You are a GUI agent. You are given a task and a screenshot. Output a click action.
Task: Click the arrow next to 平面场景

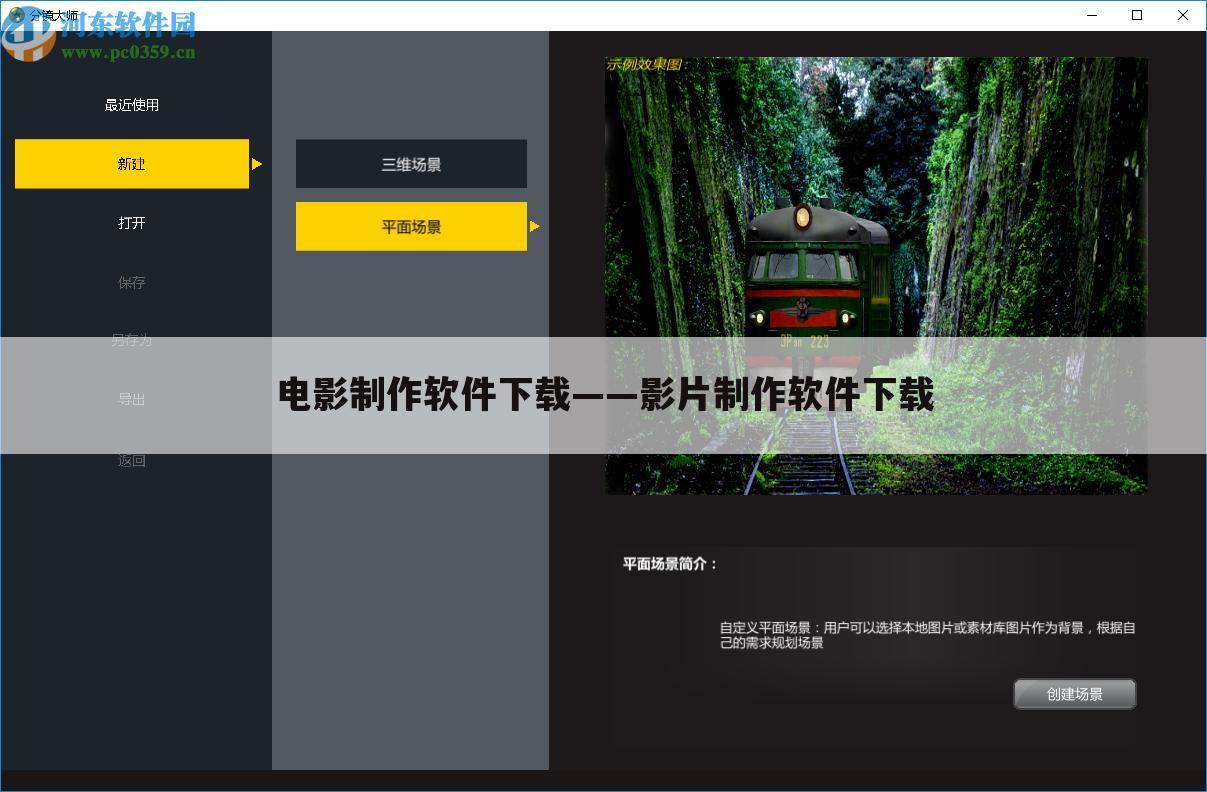535,226
